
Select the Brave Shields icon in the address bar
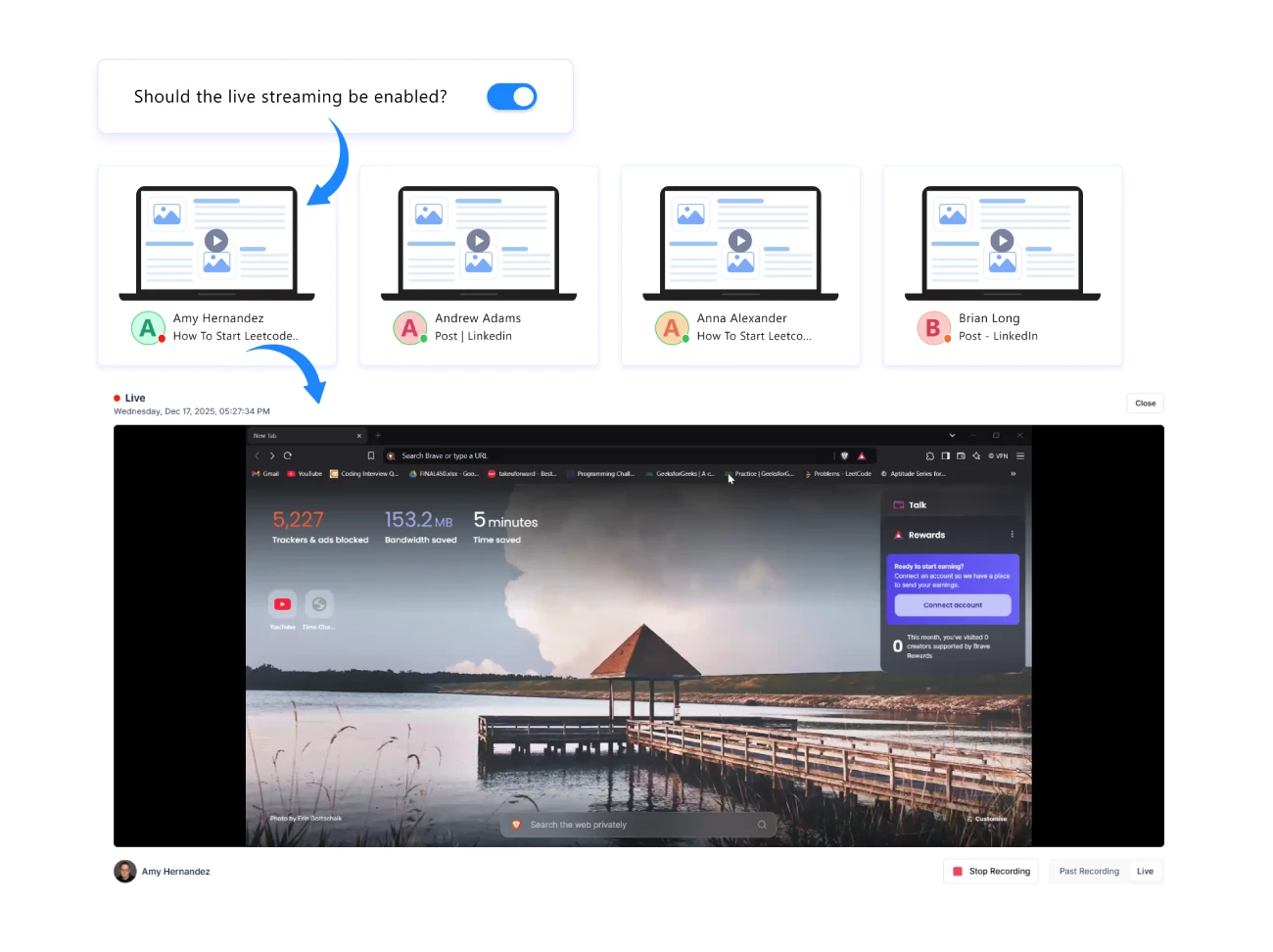click(x=845, y=455)
